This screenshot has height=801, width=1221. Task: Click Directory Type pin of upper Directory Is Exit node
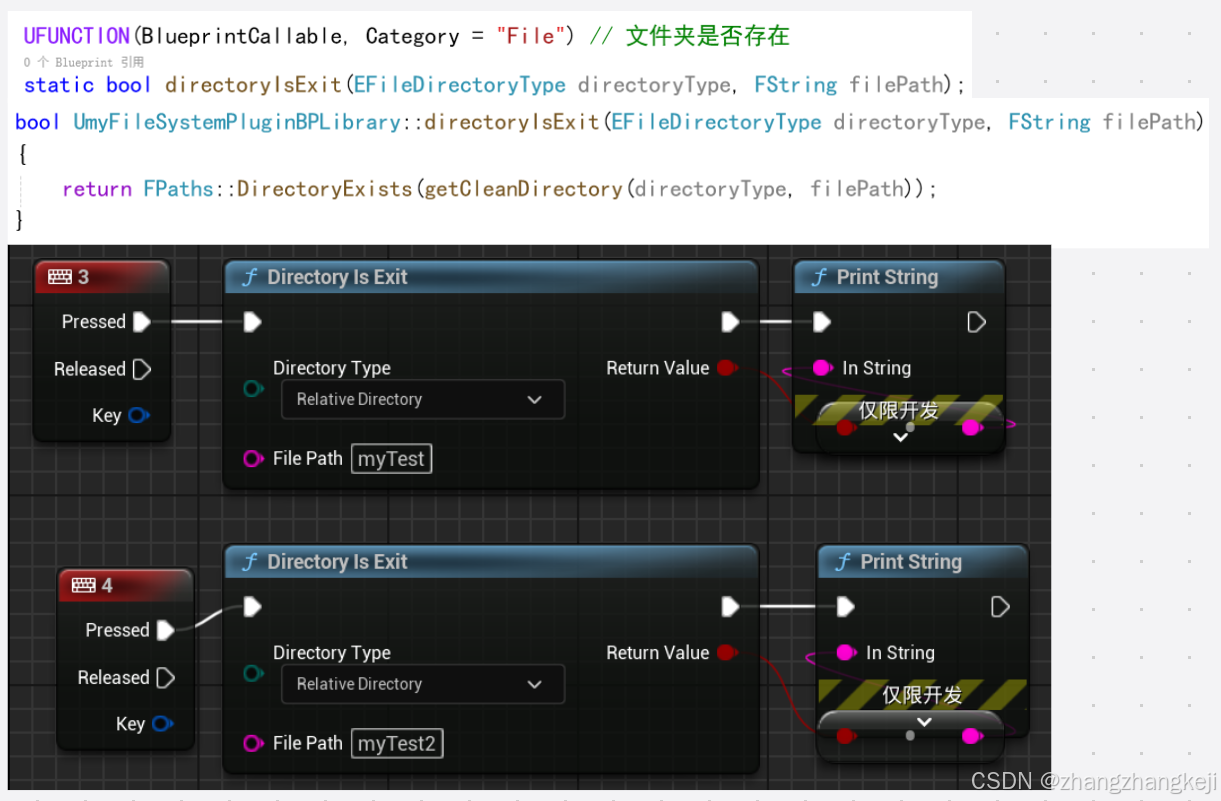(254, 388)
